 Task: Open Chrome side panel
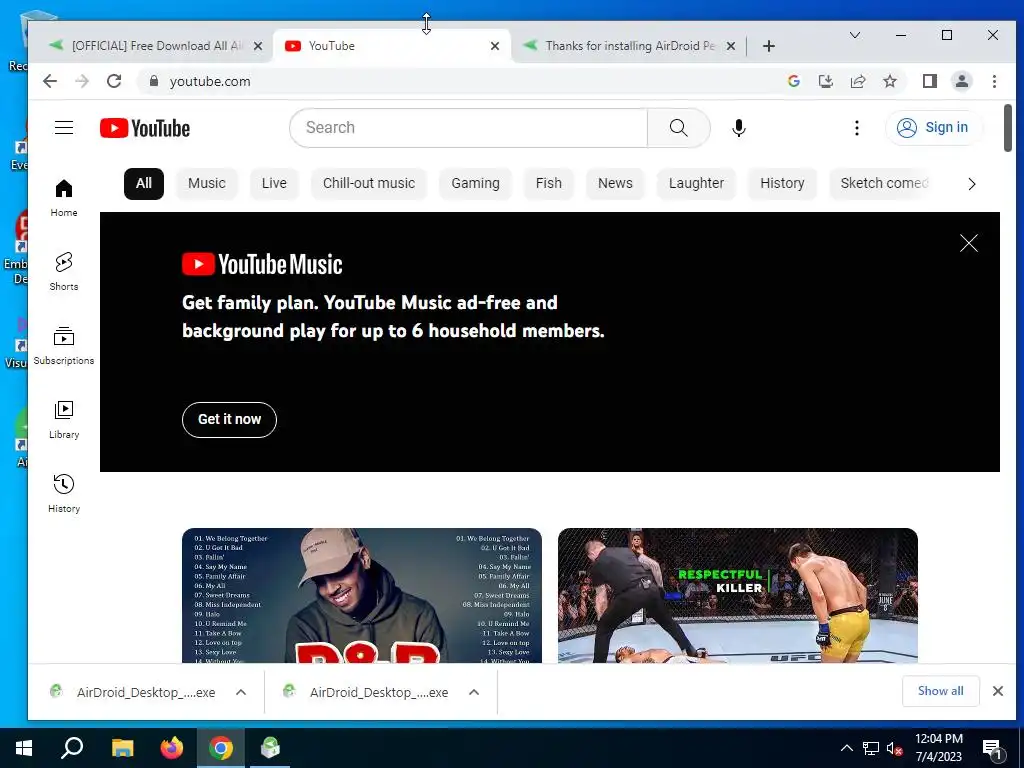[930, 81]
